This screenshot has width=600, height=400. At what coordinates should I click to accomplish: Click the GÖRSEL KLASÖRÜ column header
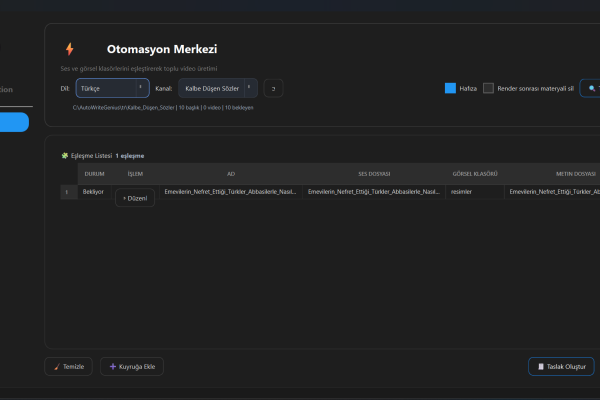[474, 173]
